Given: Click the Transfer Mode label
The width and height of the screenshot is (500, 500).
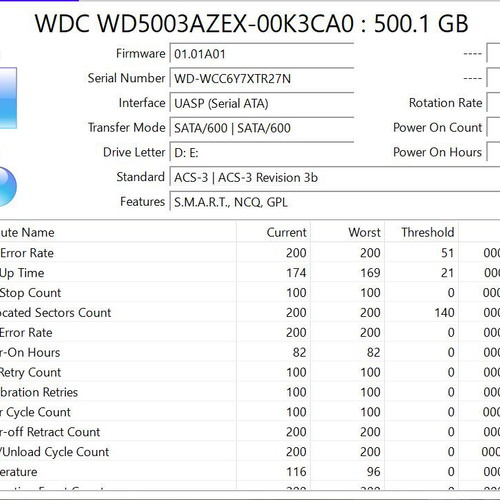Looking at the screenshot, I should pos(126,127).
